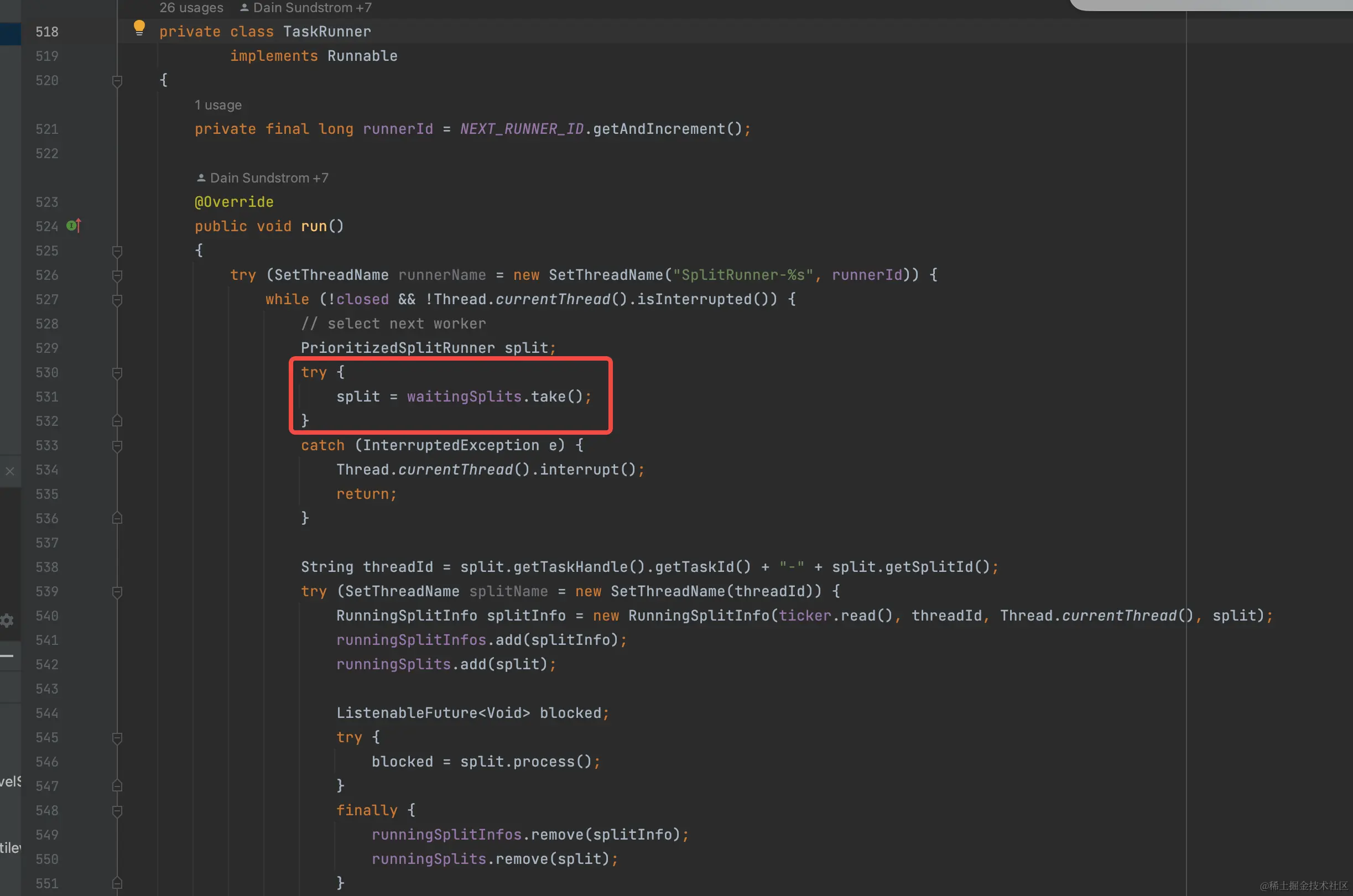
Task: Click the fold end marker at line 536
Action: [117, 518]
